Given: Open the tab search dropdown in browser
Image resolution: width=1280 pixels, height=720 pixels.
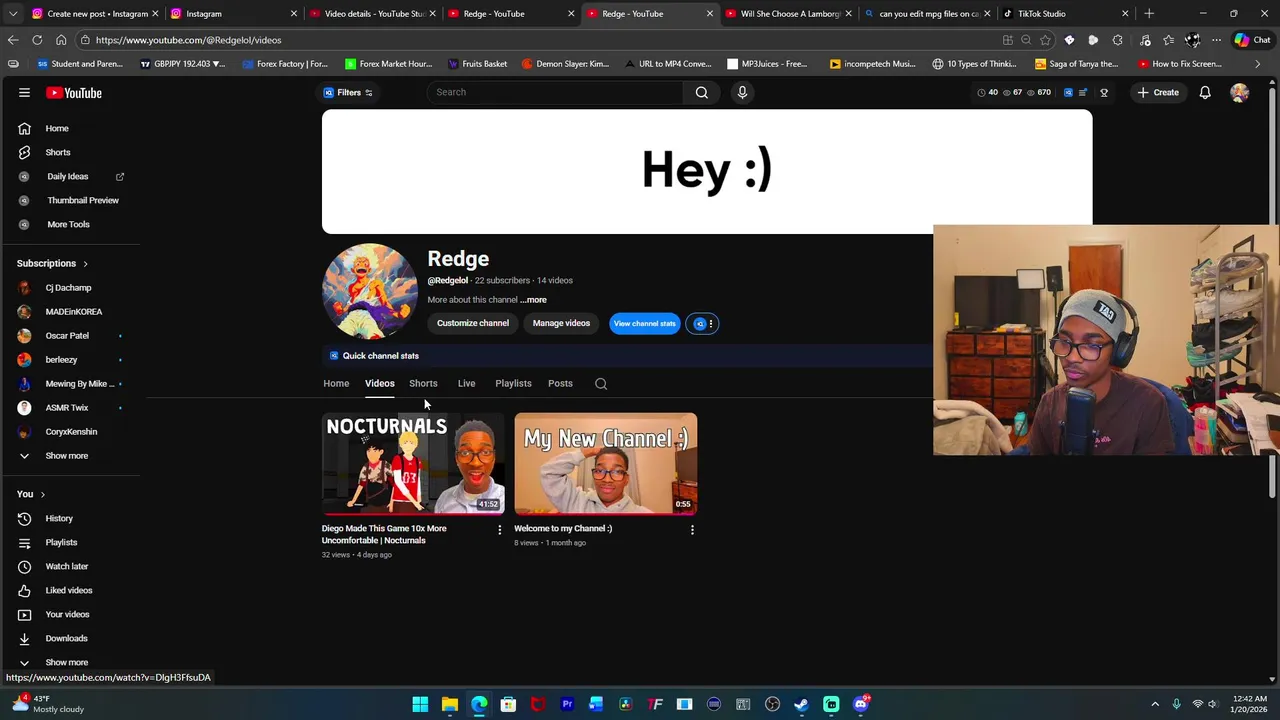Looking at the screenshot, I should pyautogui.click(x=13, y=14).
